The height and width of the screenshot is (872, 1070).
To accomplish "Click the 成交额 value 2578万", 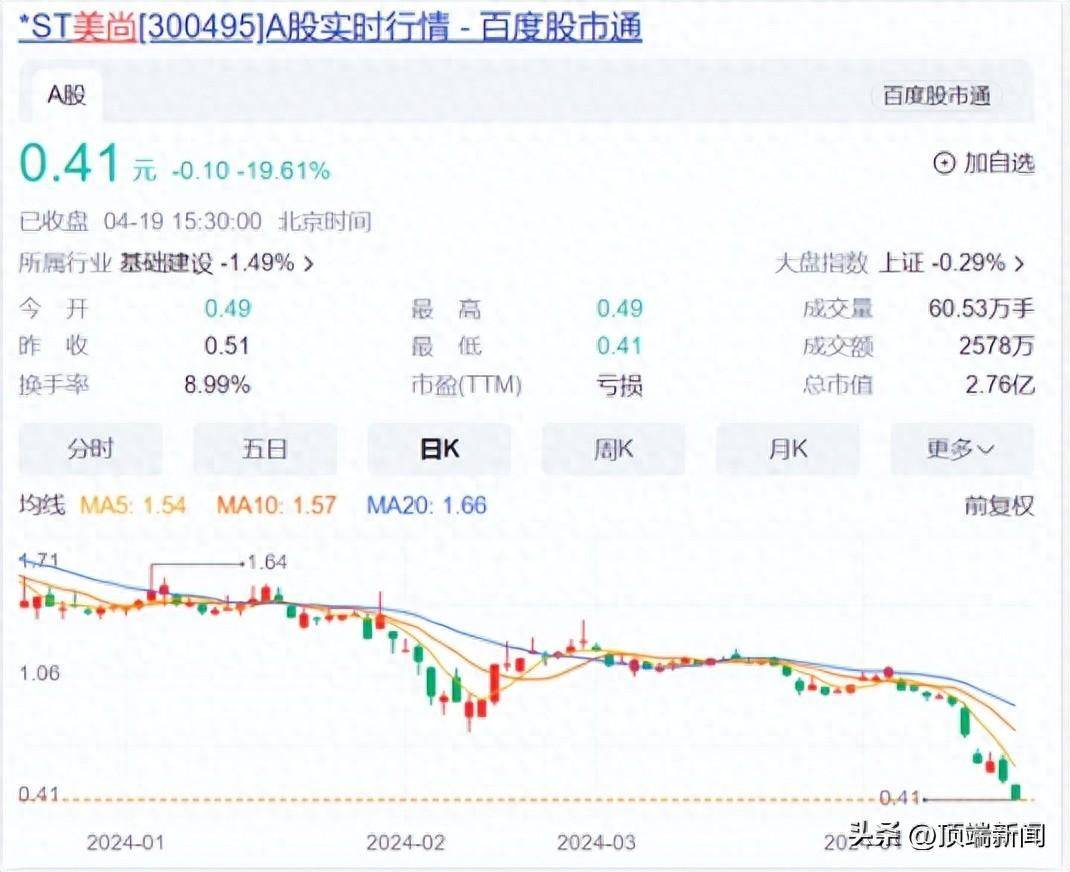I will point(997,346).
